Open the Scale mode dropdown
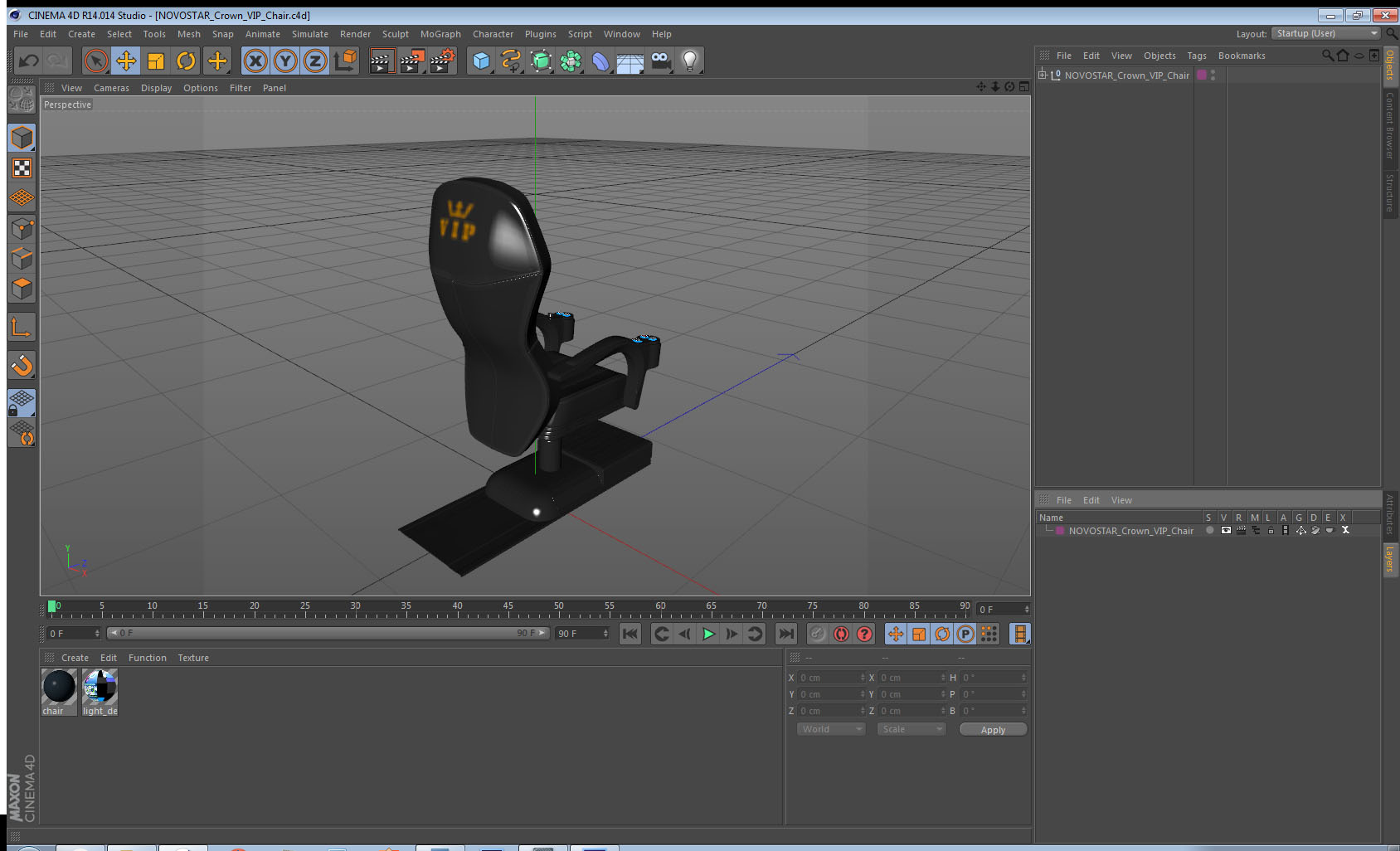 [x=911, y=729]
